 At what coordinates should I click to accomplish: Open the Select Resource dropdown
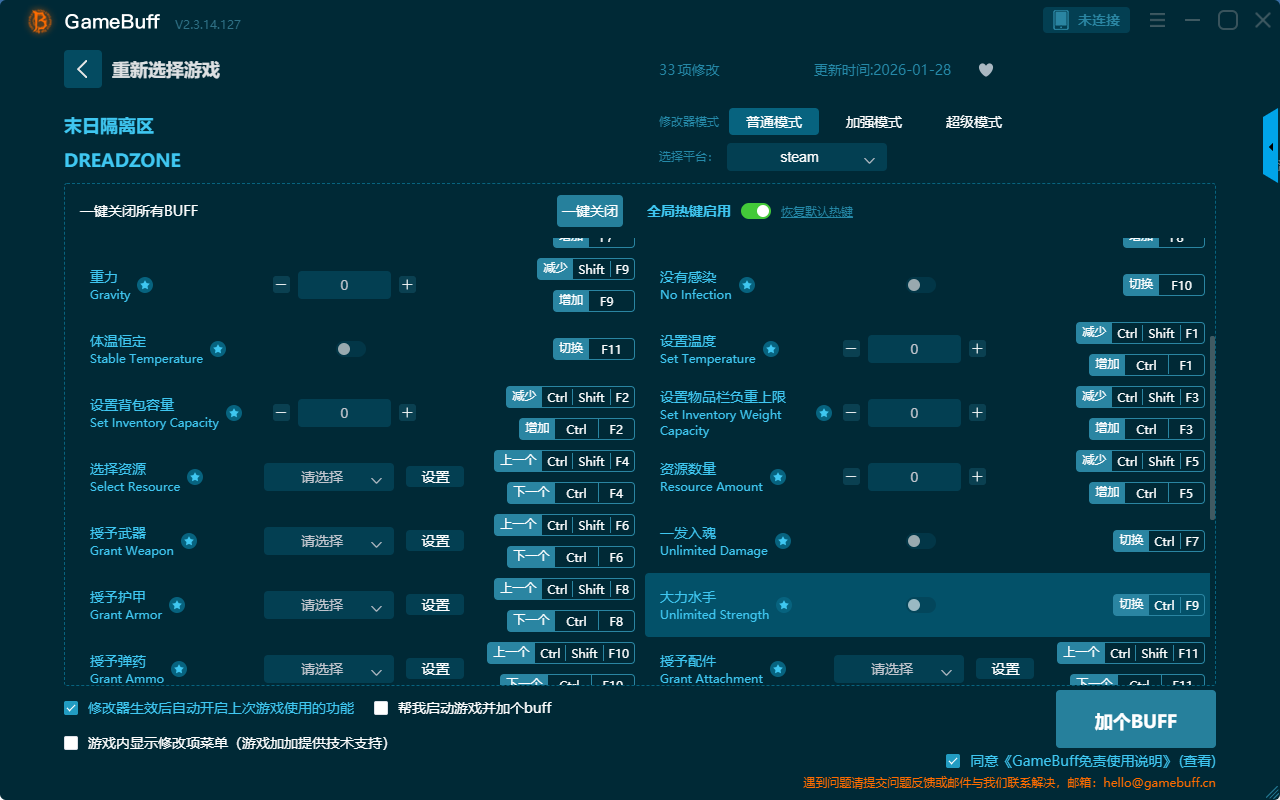328,478
